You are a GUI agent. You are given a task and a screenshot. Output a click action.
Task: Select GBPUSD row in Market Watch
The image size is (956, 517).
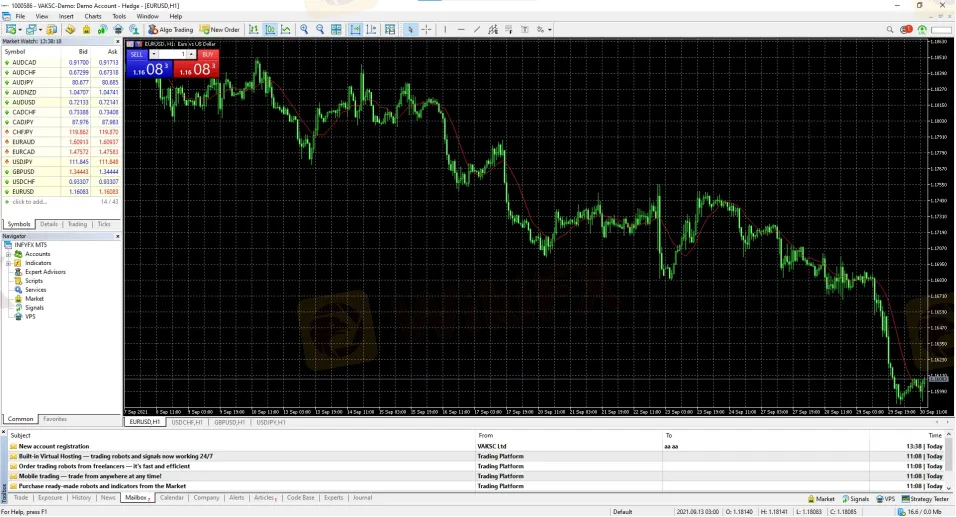pos(61,172)
